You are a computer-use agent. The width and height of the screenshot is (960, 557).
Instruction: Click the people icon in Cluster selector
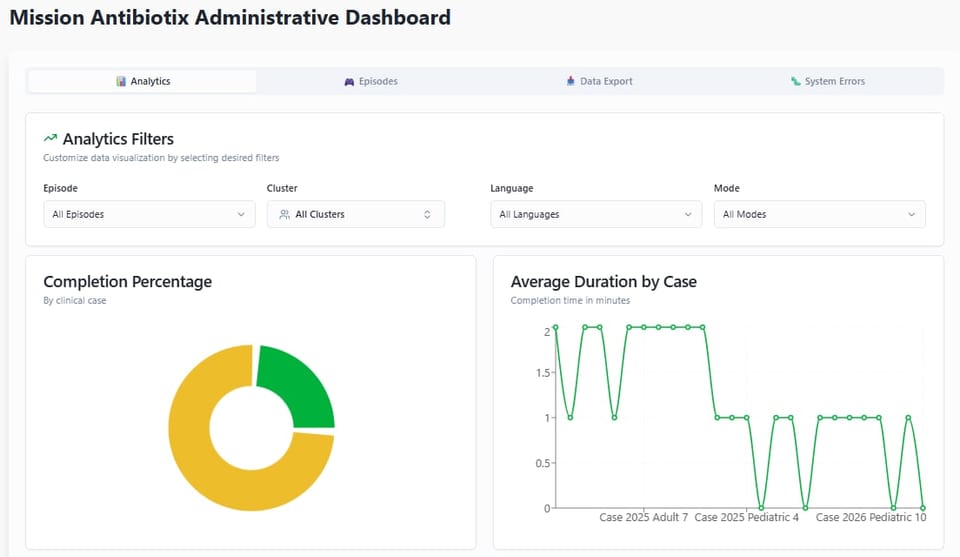[x=285, y=214]
